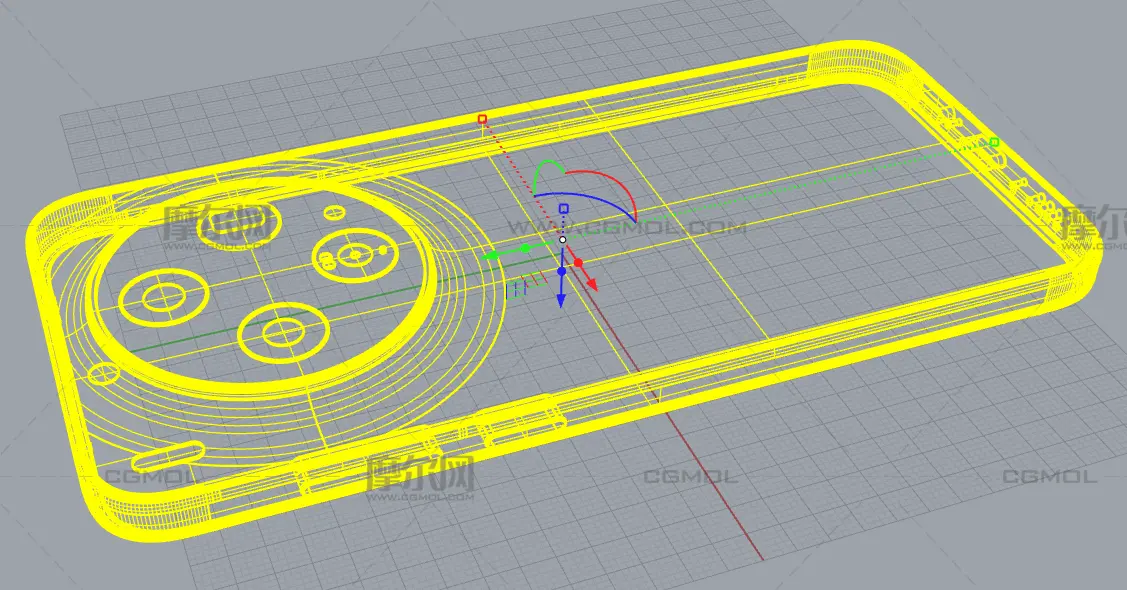Select the gumball white center origin point
1127x590 pixels.
click(563, 239)
